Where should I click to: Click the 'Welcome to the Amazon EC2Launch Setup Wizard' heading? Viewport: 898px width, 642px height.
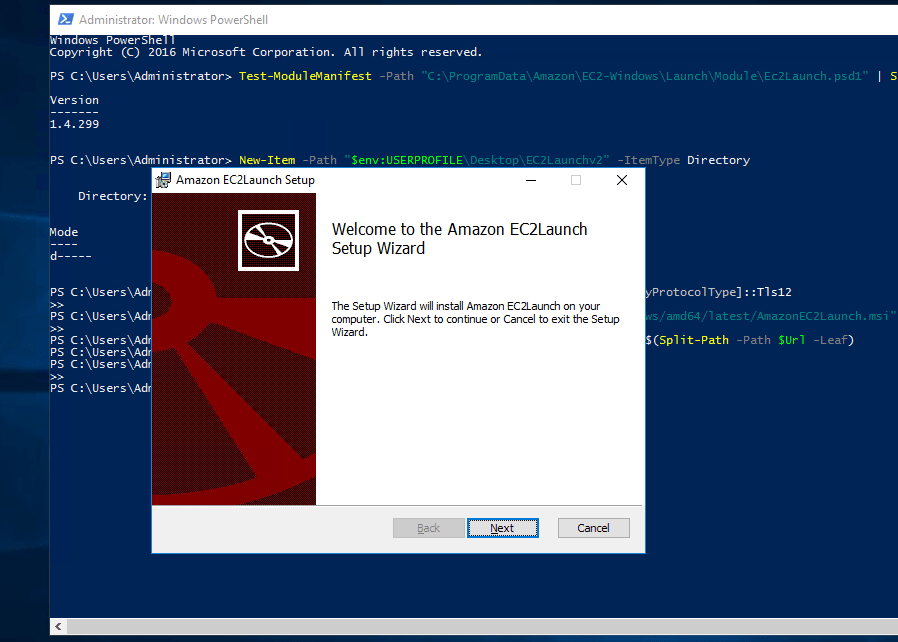(x=459, y=239)
